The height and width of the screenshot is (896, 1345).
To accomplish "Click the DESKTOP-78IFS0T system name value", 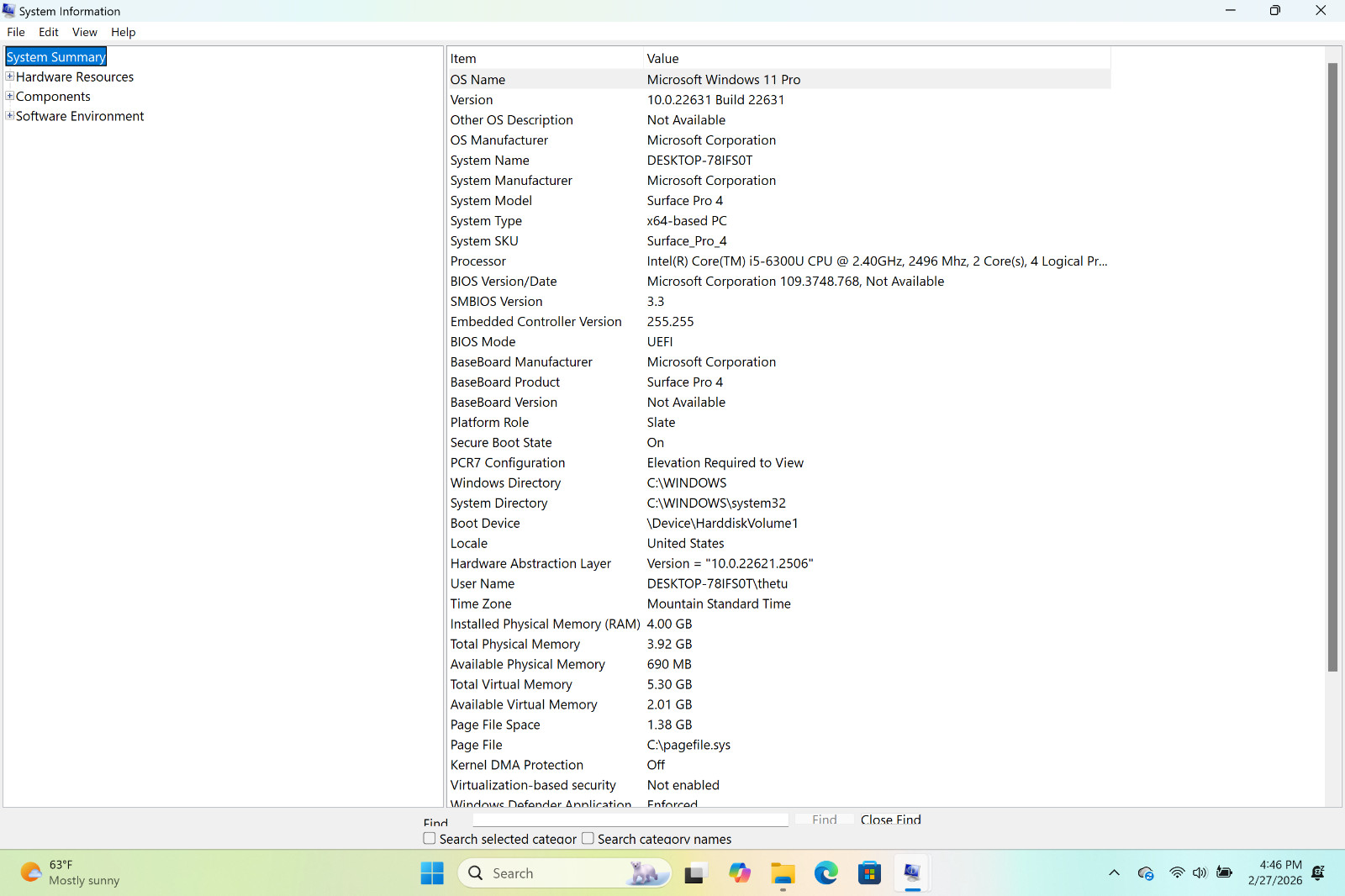I will pos(700,161).
